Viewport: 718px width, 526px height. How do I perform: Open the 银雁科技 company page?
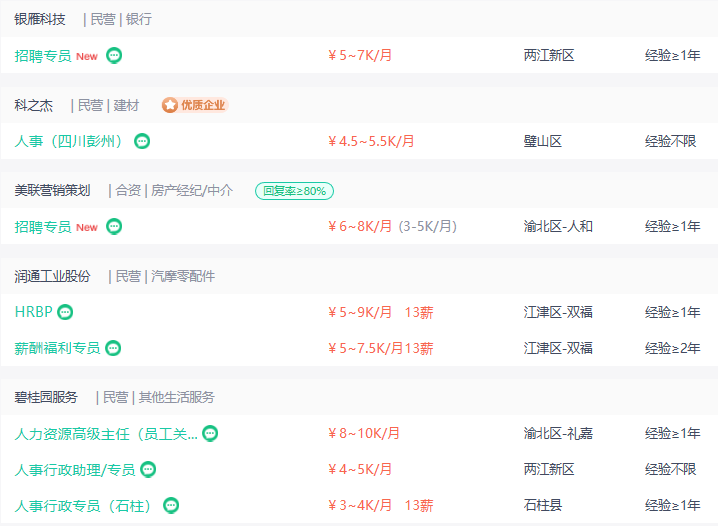tap(40, 19)
